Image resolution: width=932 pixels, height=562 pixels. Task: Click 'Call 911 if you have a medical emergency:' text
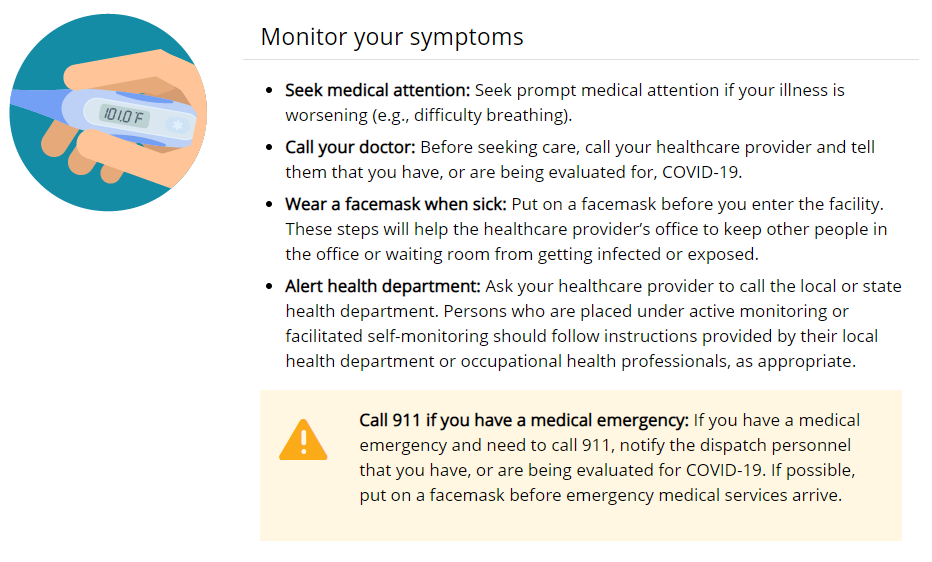click(524, 421)
